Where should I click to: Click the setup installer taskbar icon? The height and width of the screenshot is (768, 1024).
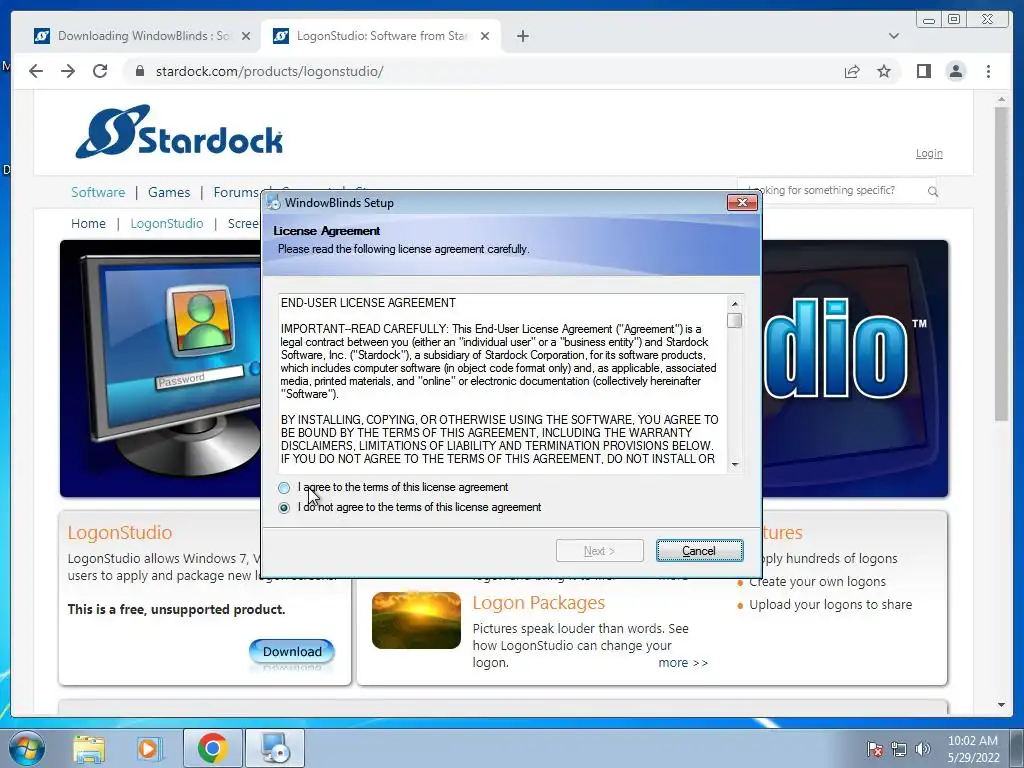pyautogui.click(x=274, y=748)
